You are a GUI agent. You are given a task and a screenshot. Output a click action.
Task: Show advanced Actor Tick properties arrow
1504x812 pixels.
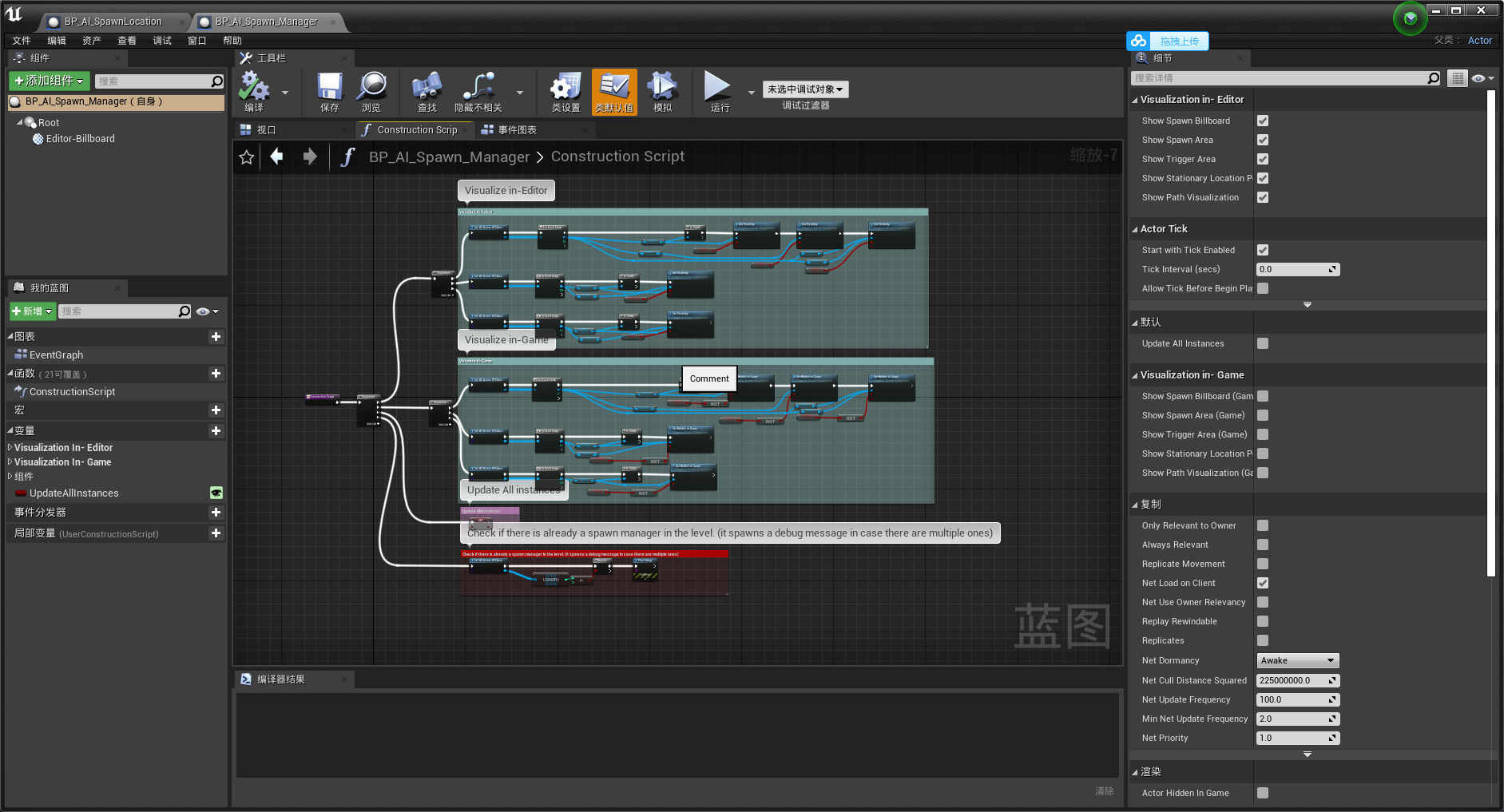click(1308, 304)
